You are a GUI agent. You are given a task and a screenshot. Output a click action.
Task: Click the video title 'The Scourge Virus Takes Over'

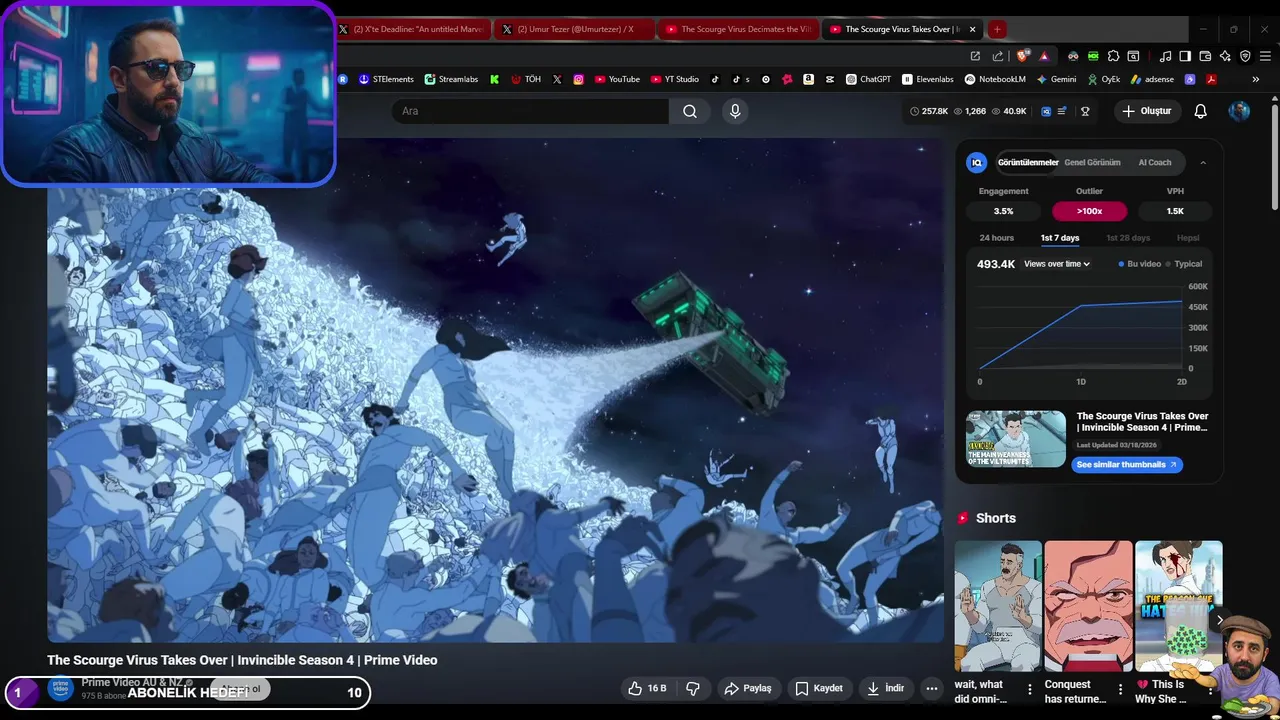(242, 660)
